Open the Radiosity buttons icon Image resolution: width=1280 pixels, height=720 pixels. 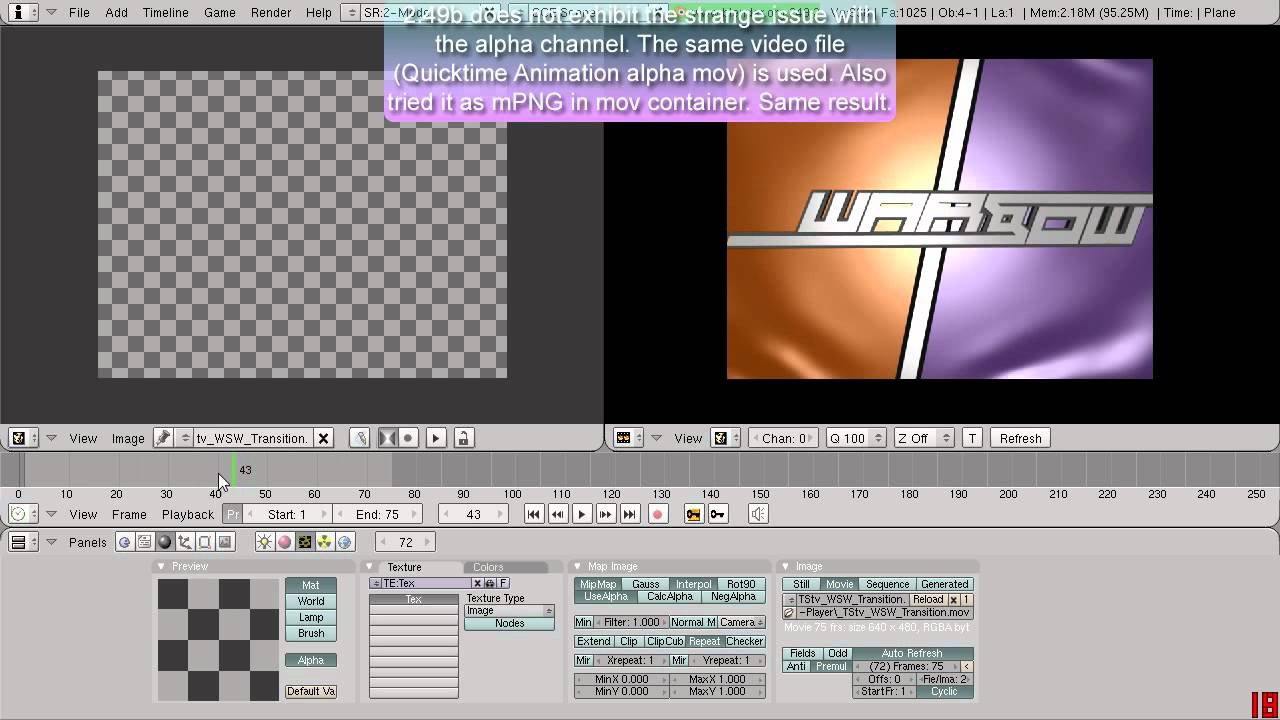point(324,542)
